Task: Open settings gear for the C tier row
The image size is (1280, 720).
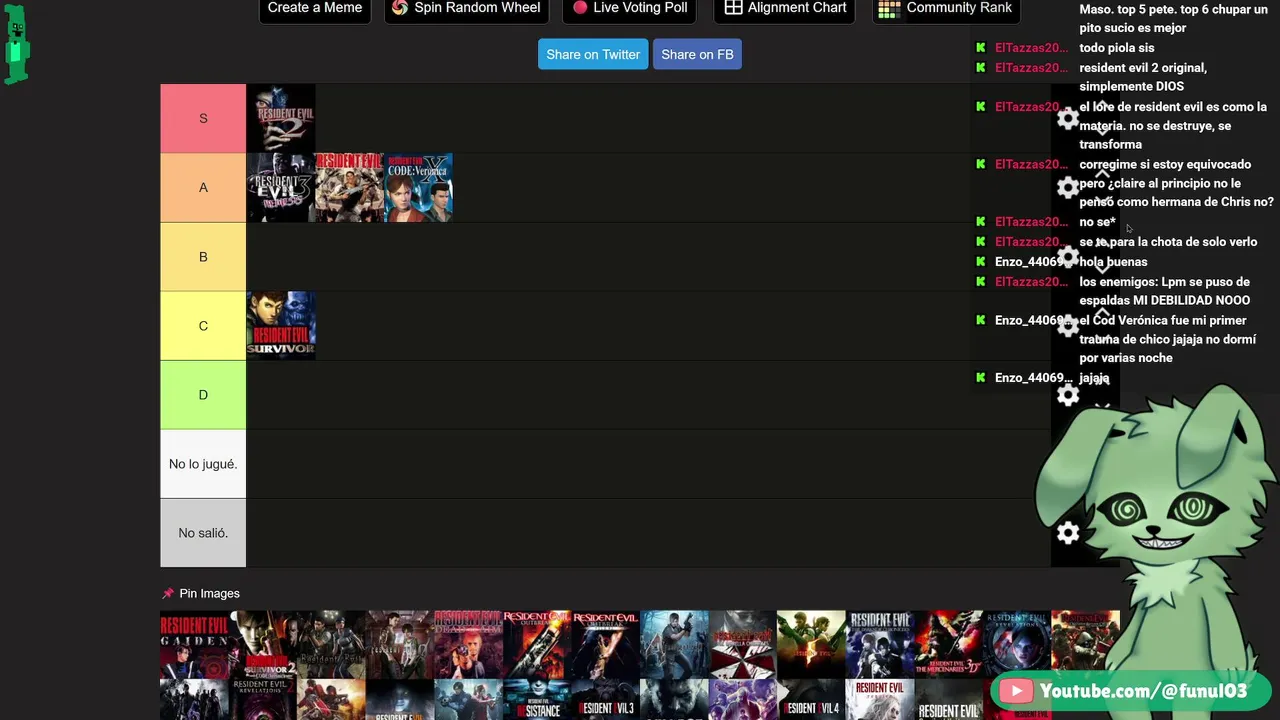Action: point(1068,326)
